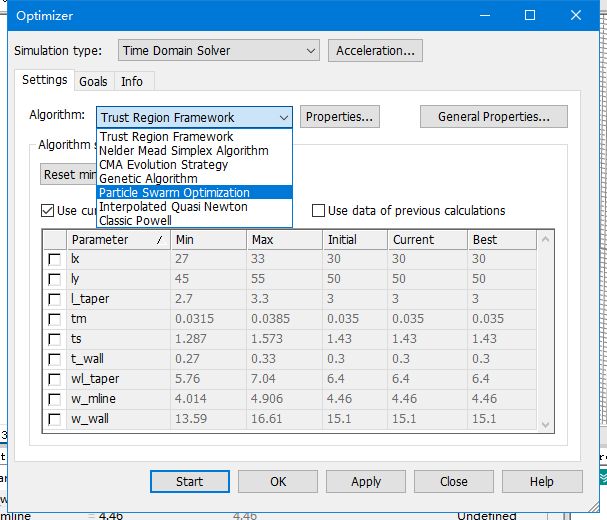Image resolution: width=607 pixels, height=520 pixels.
Task: Click the Best column header
Action: click(x=502, y=240)
